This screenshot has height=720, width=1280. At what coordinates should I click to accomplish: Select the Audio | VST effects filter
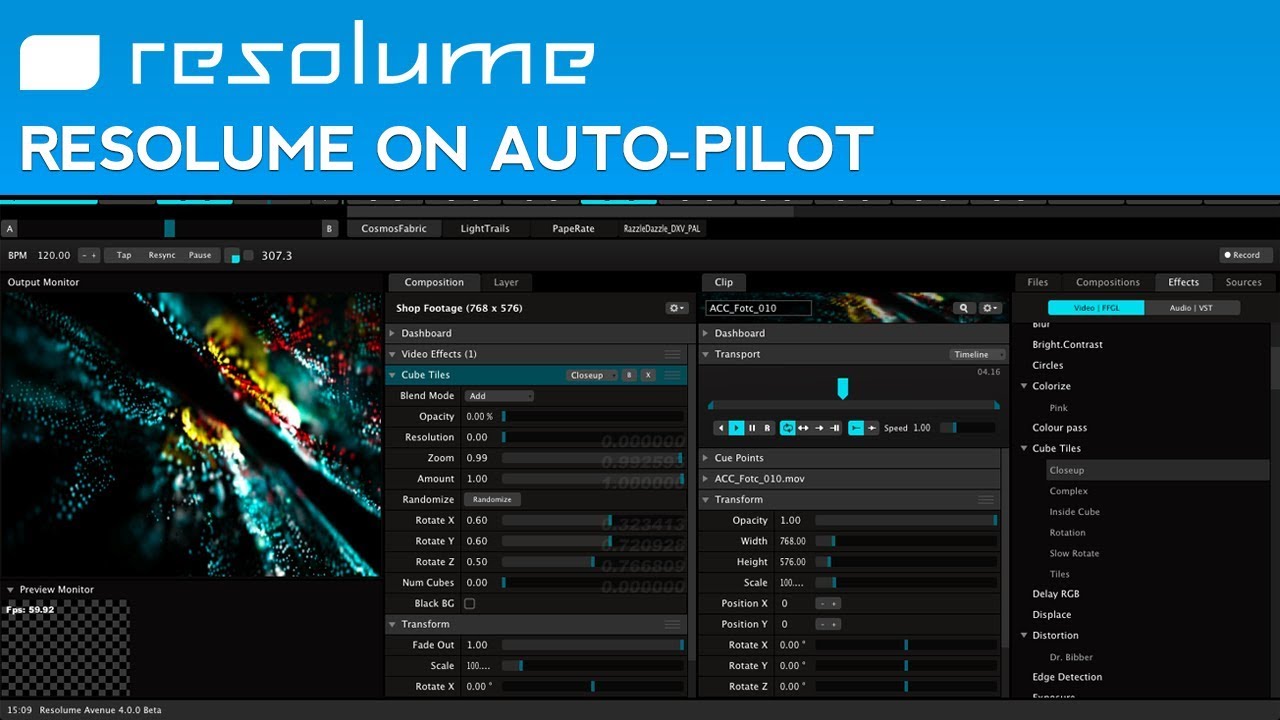coord(1192,308)
